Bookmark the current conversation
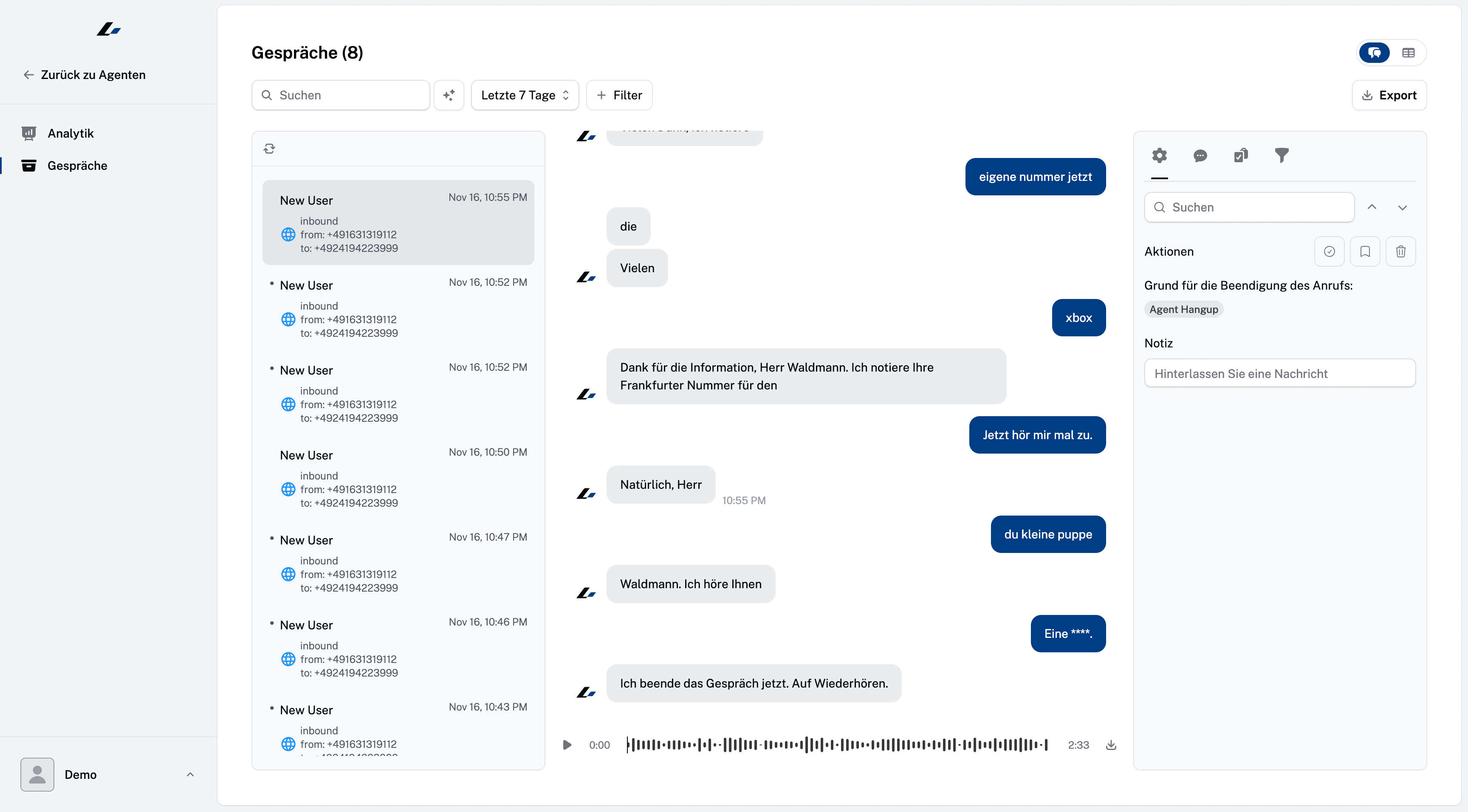This screenshot has height=812, width=1468. tap(1365, 251)
